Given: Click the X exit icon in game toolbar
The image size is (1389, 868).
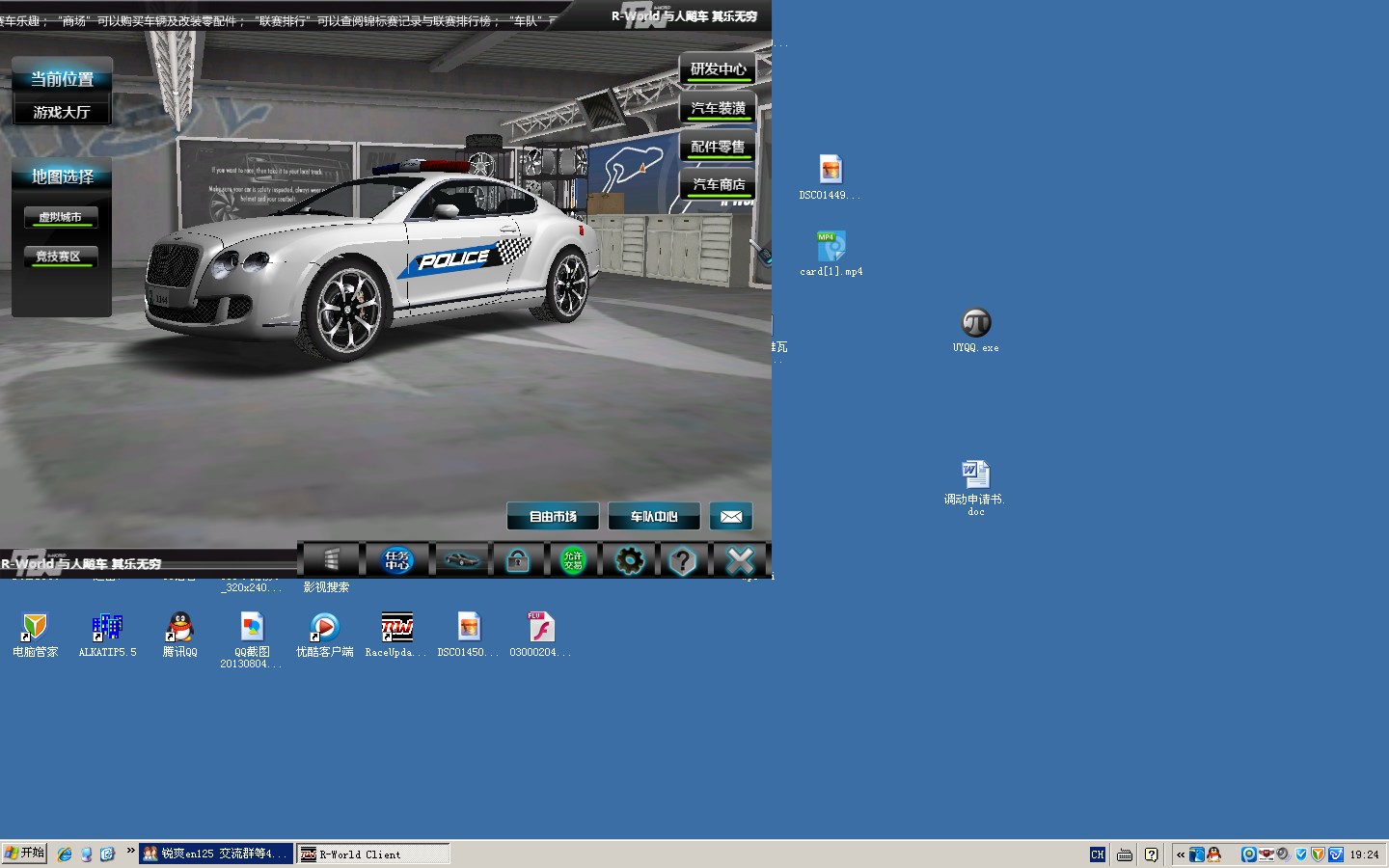Looking at the screenshot, I should [740, 559].
